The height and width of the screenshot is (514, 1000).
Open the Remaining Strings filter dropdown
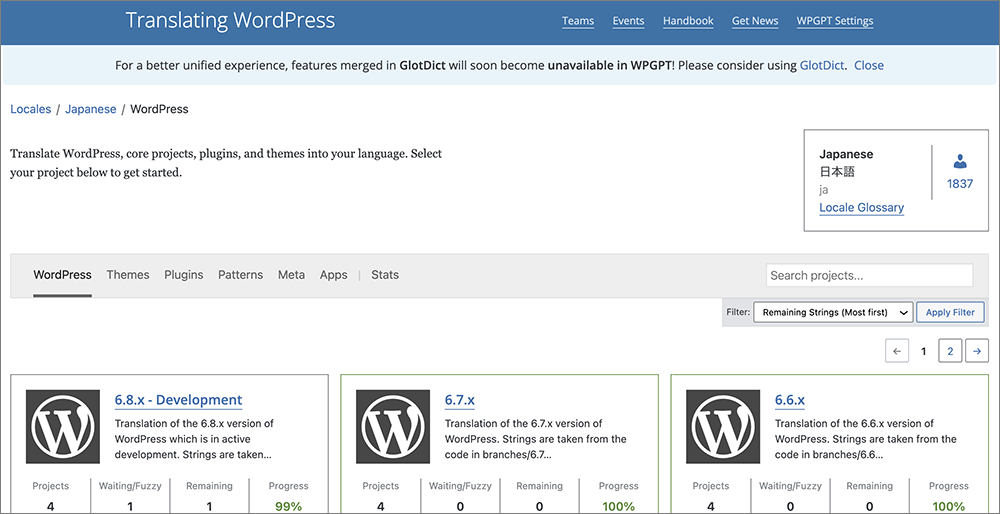(834, 312)
